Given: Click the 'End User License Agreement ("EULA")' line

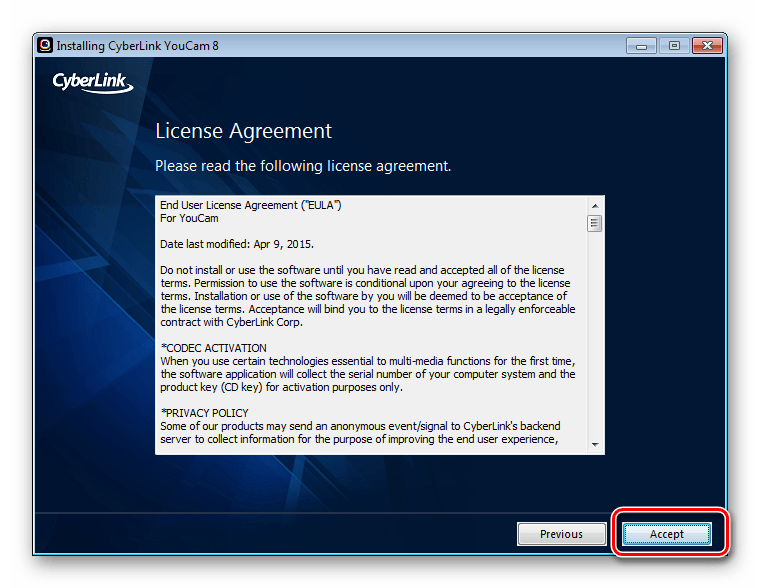Looking at the screenshot, I should [251, 206].
